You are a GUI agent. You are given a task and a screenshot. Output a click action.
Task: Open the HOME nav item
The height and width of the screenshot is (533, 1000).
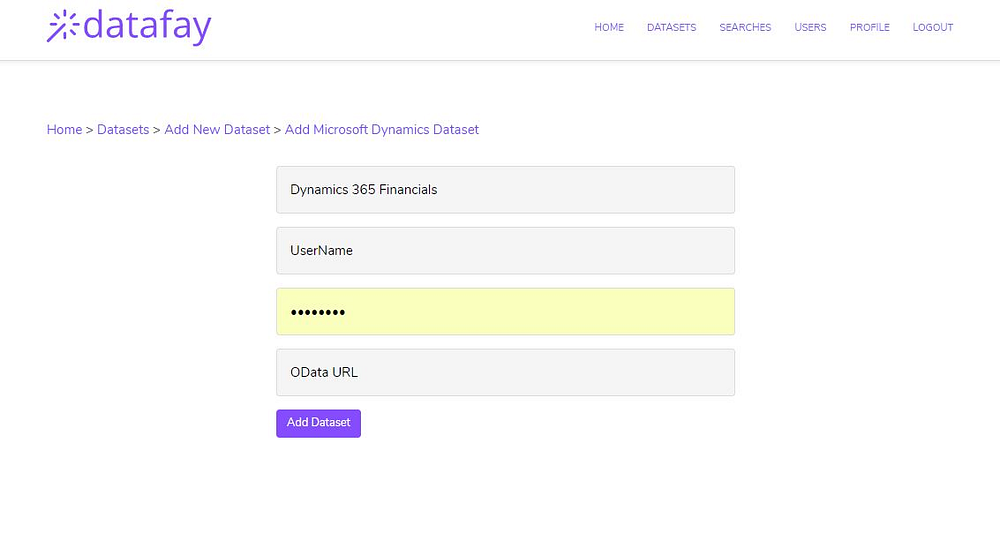[609, 27]
